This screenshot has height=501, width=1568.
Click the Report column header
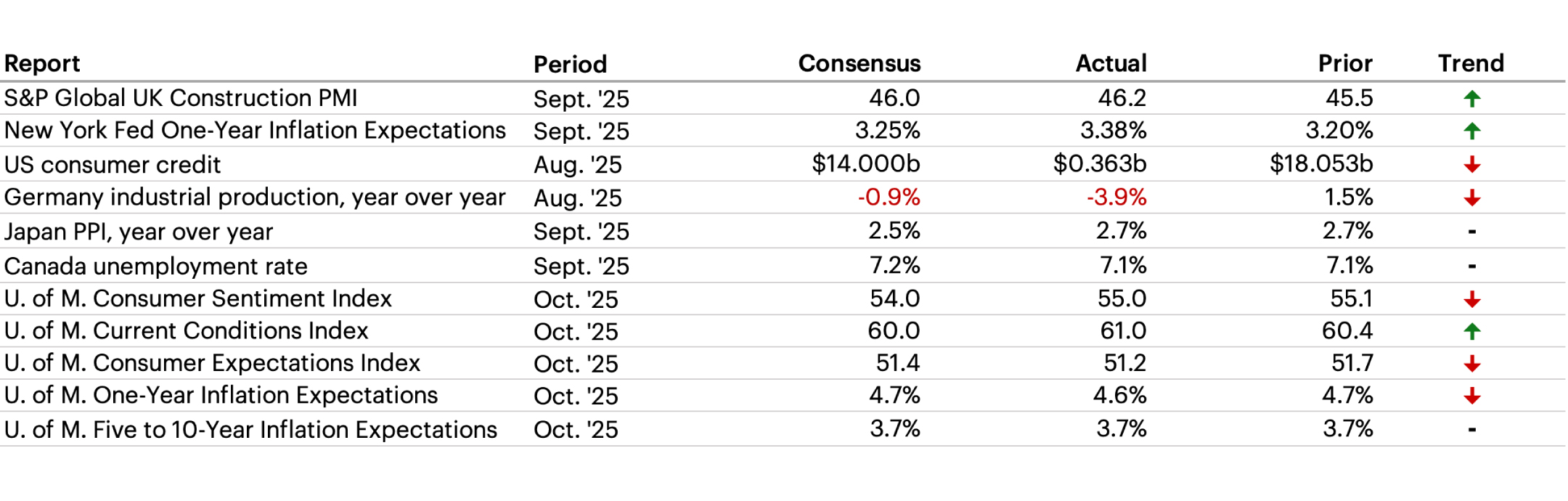(x=42, y=64)
